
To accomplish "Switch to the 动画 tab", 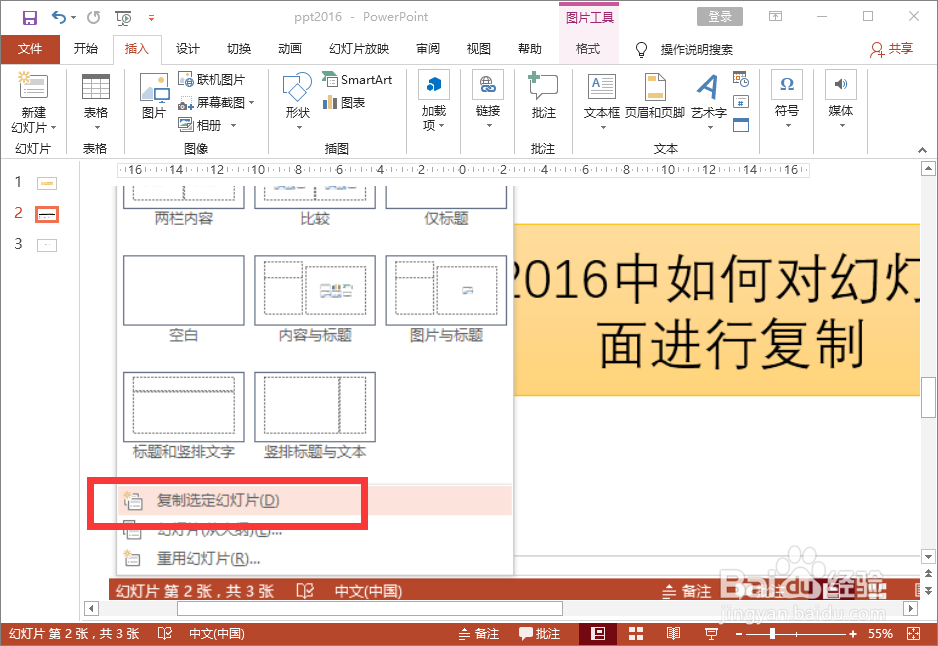I will 290,48.
